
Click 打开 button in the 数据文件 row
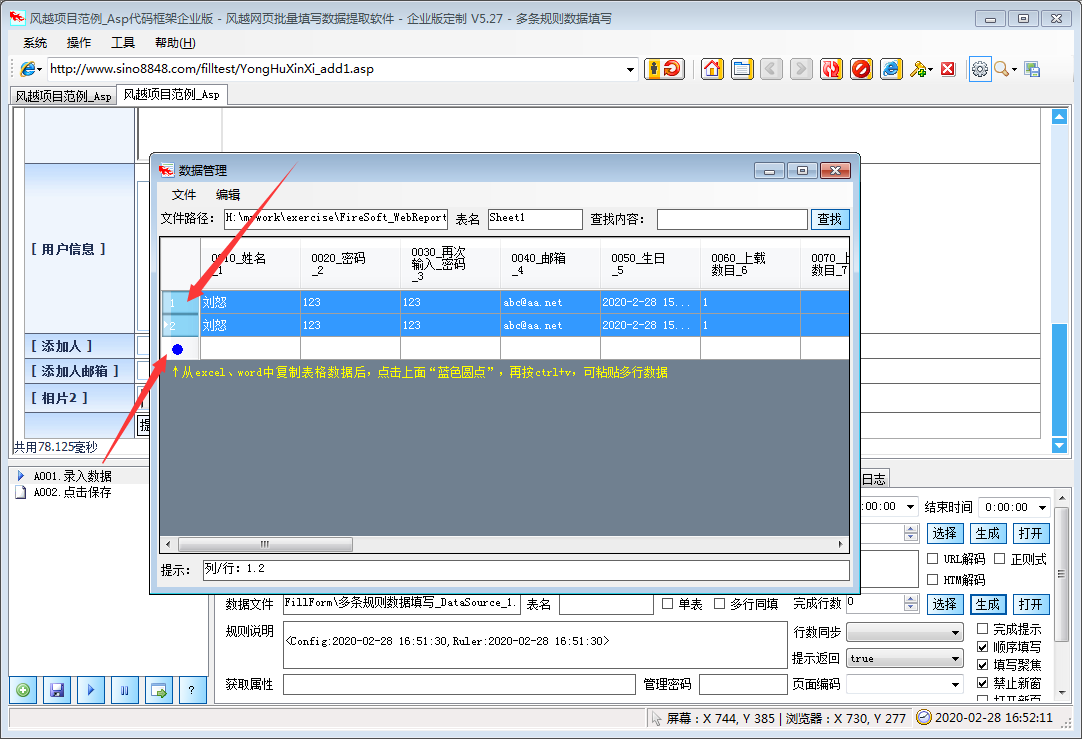click(x=1030, y=604)
